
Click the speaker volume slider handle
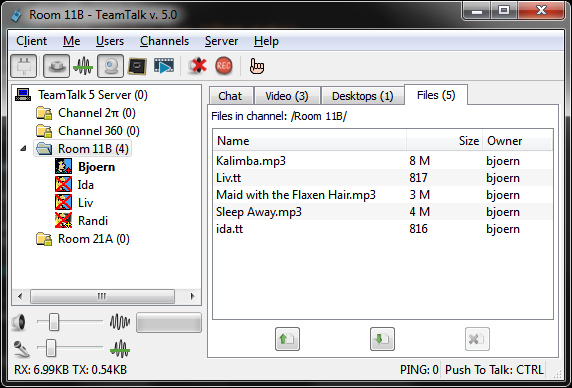54,322
